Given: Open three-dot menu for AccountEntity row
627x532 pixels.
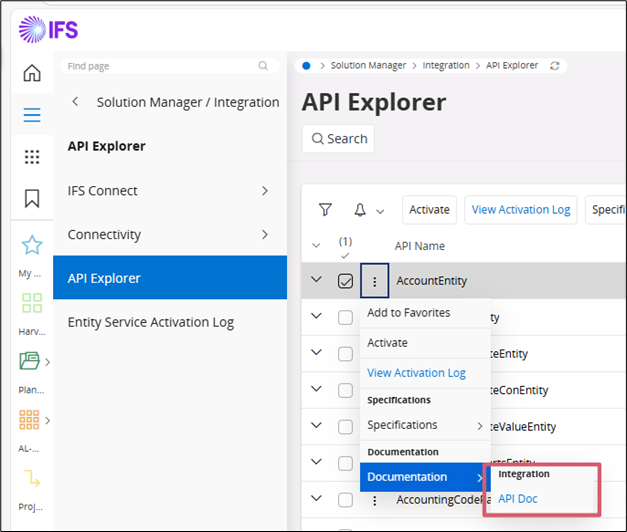Looking at the screenshot, I should point(375,281).
